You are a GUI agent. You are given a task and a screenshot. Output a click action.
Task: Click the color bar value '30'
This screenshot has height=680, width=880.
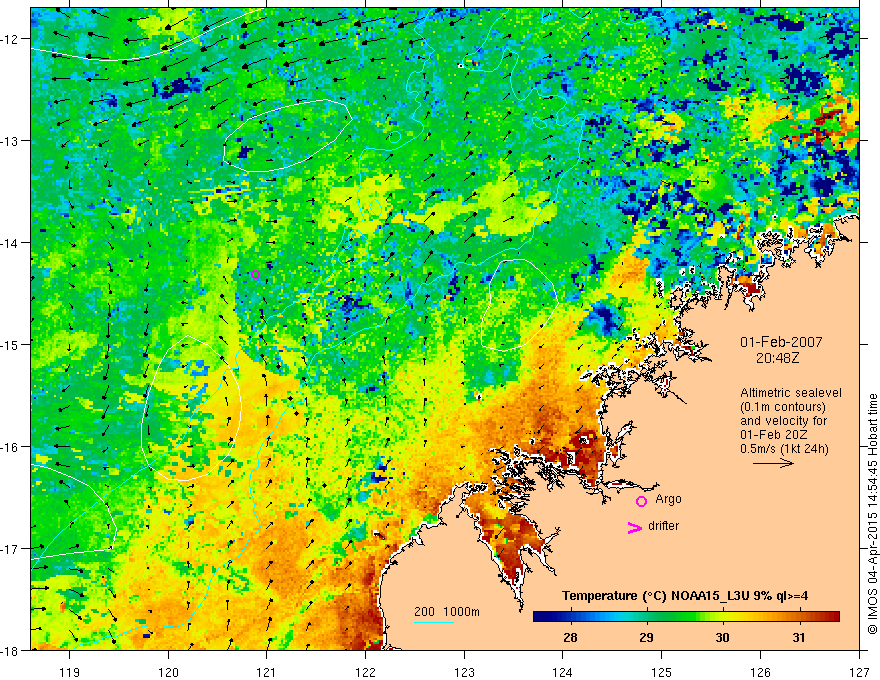pyautogui.click(x=722, y=638)
